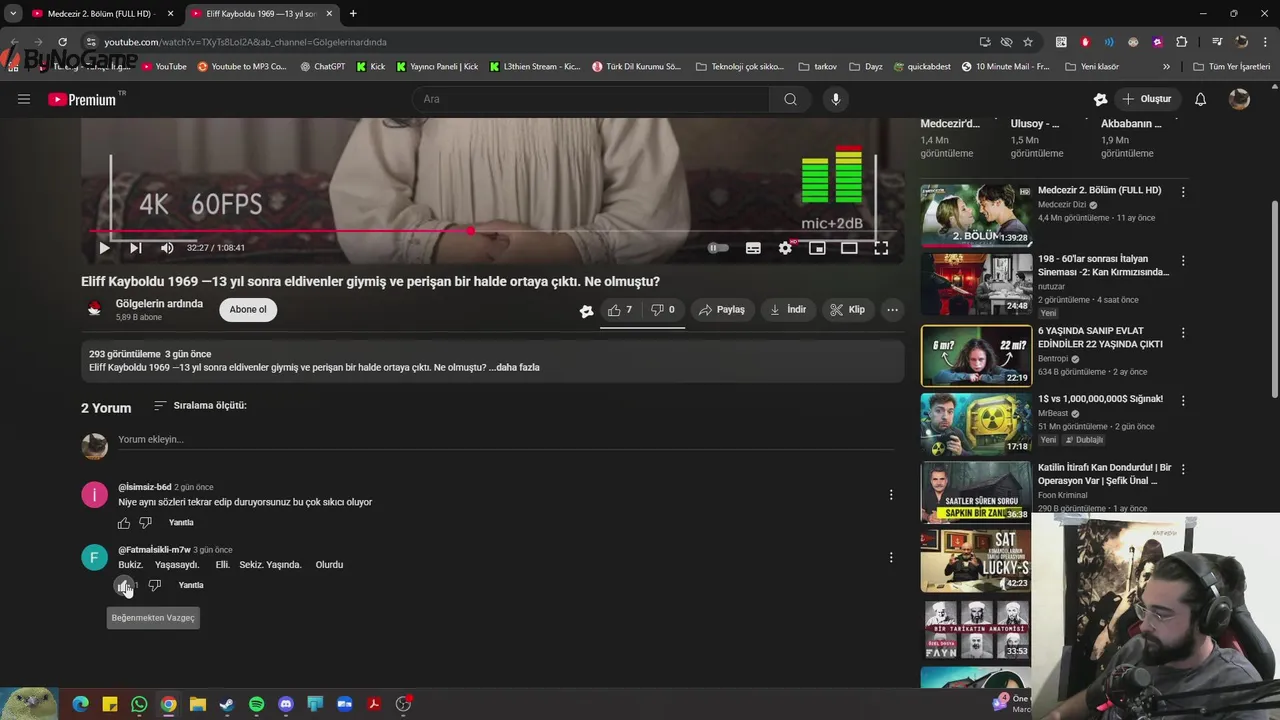
Task: Reply to @Fatmalsikli-m7w comment
Action: click(191, 586)
